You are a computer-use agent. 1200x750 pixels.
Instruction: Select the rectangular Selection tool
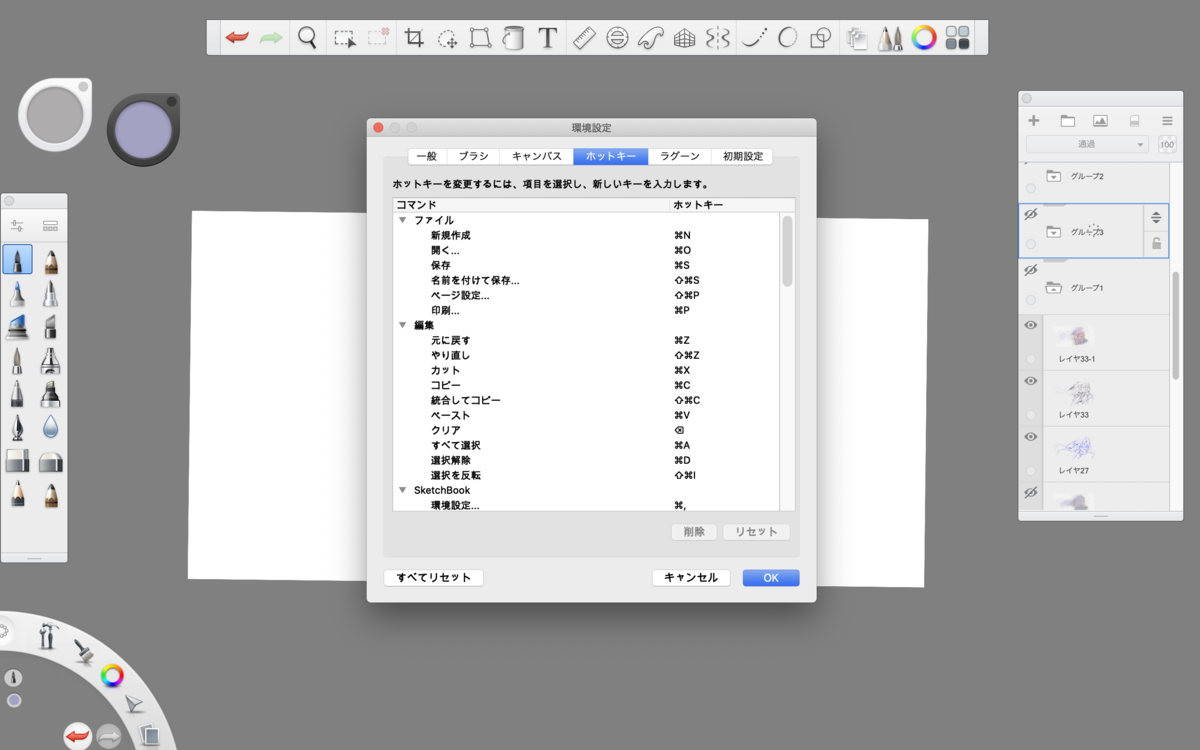pos(344,38)
